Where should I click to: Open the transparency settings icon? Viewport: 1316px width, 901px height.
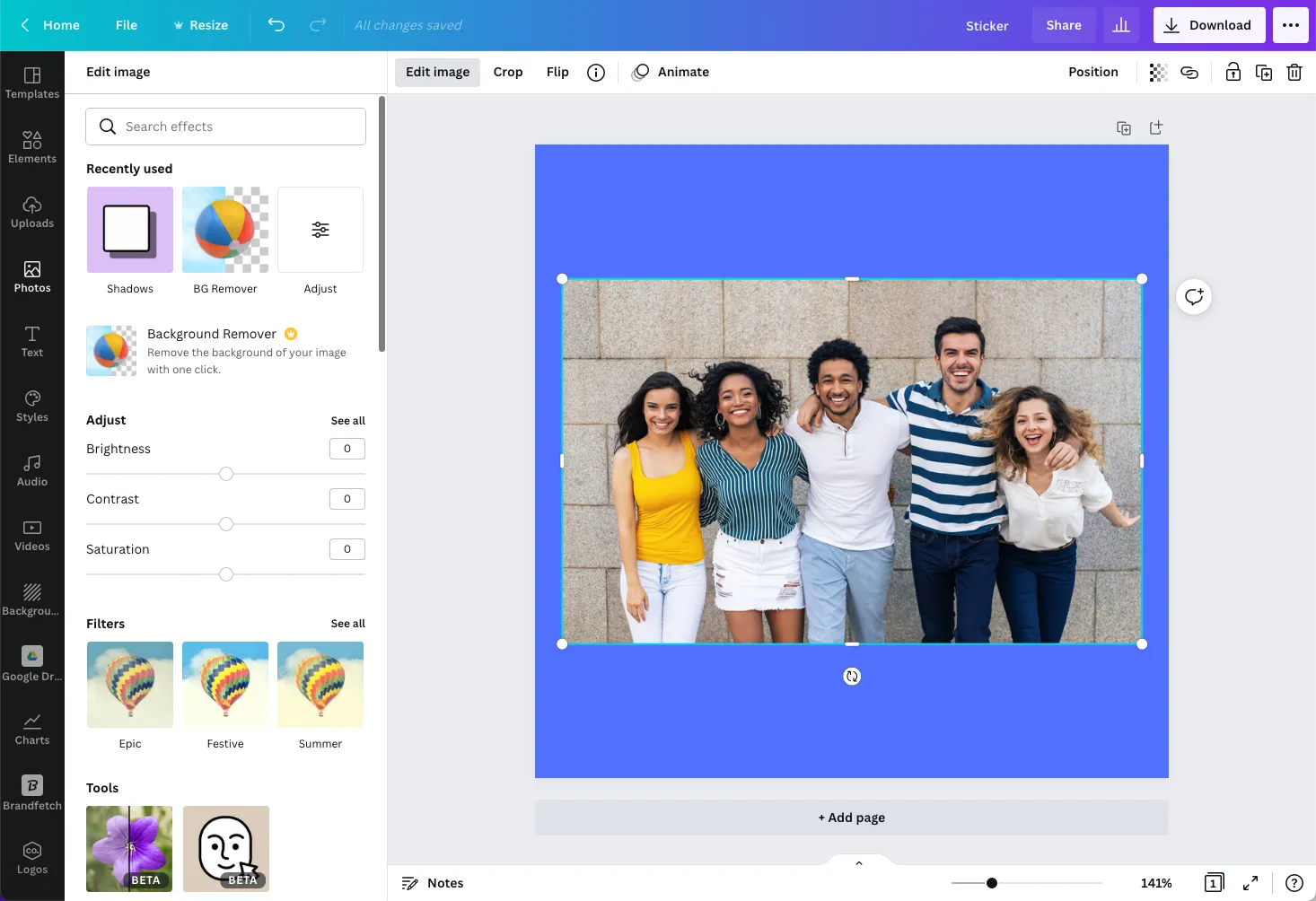coord(1157,72)
